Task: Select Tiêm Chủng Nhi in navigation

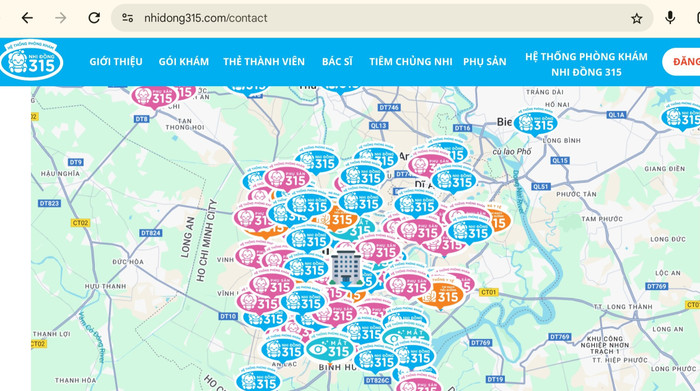Action: [x=411, y=62]
